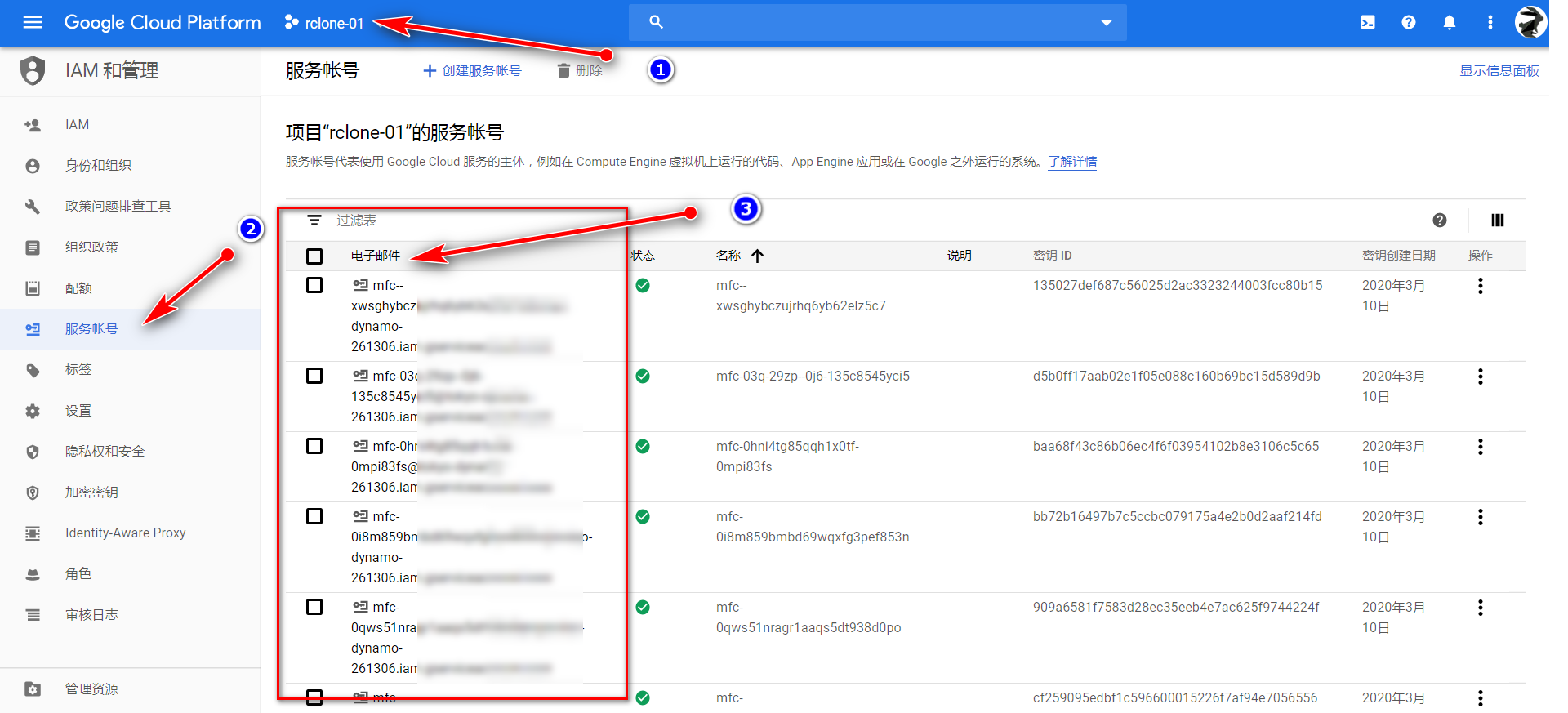The width and height of the screenshot is (1568, 713).
Task: Open the help question mark menu
Action: pyautogui.click(x=1409, y=22)
